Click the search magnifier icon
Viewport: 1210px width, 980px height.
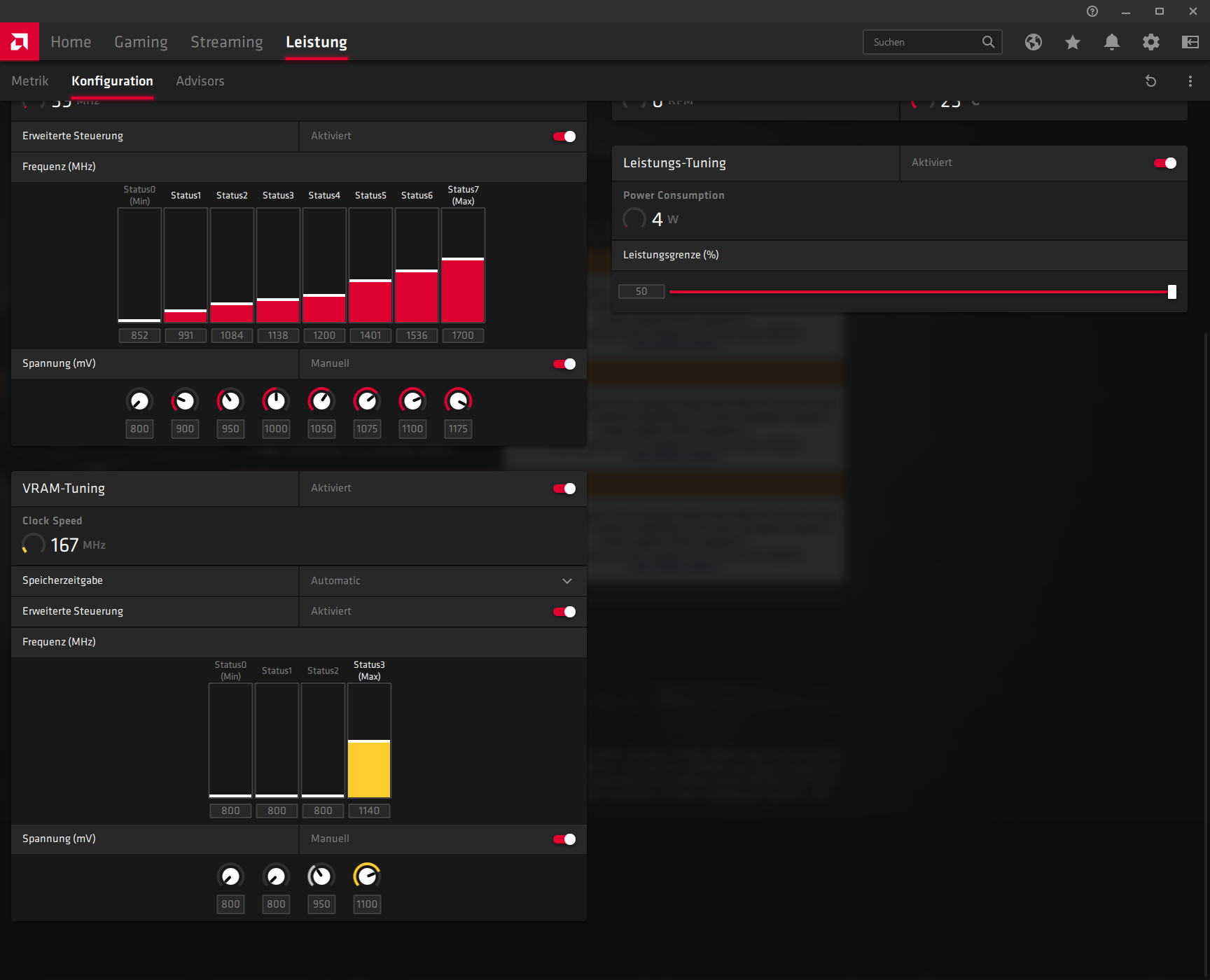(988, 42)
